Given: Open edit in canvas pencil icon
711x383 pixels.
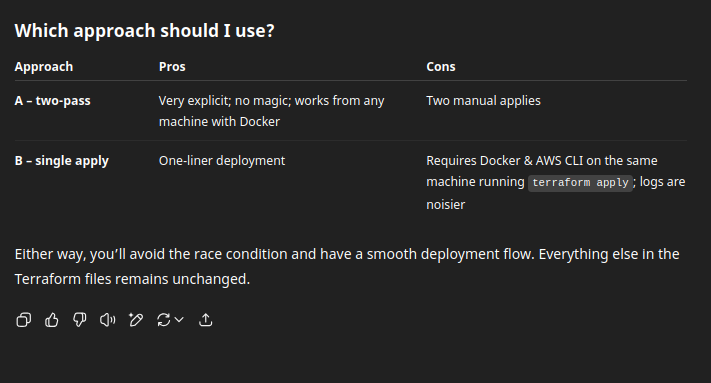Looking at the screenshot, I should click(x=136, y=320).
